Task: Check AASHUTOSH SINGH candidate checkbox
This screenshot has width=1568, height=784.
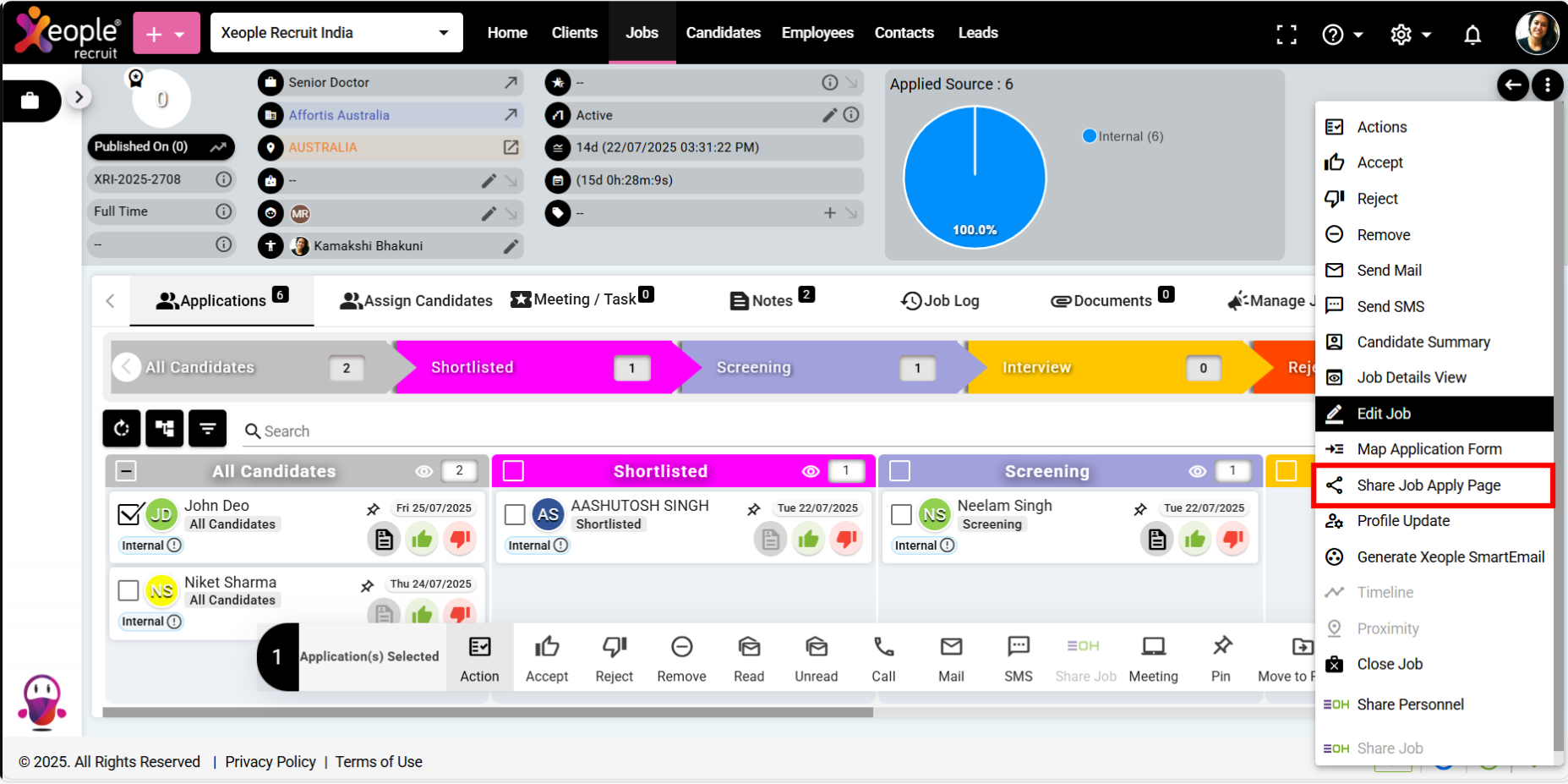Action: (515, 514)
